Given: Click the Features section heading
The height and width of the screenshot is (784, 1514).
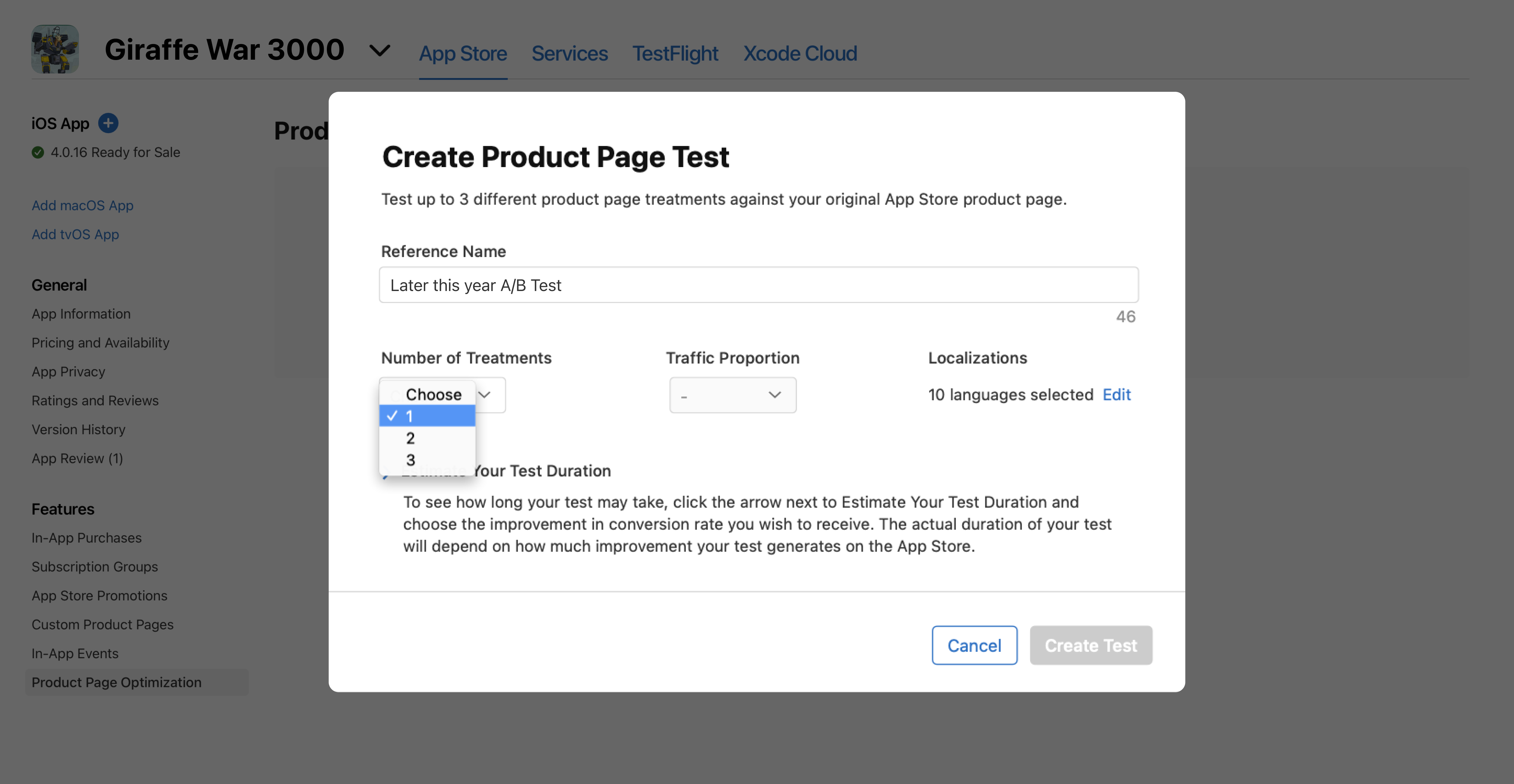Looking at the screenshot, I should coord(63,509).
